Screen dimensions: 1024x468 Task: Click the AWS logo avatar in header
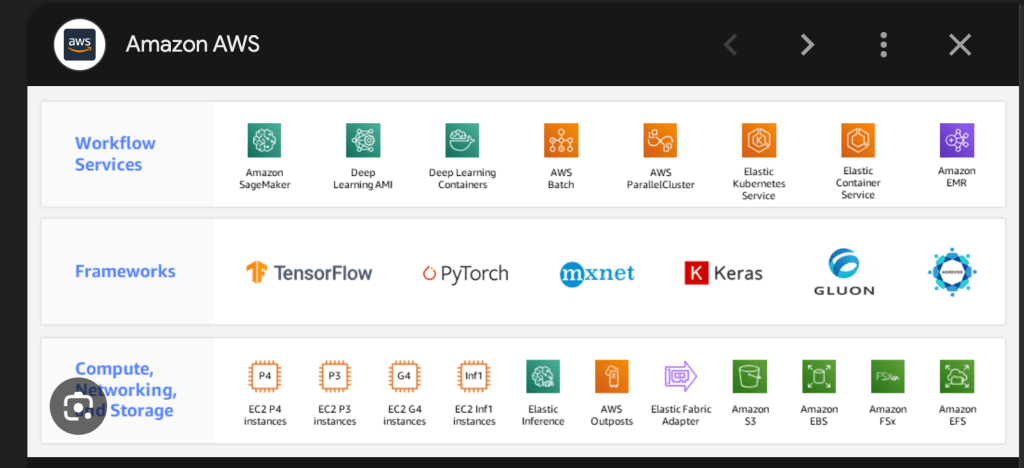[80, 44]
